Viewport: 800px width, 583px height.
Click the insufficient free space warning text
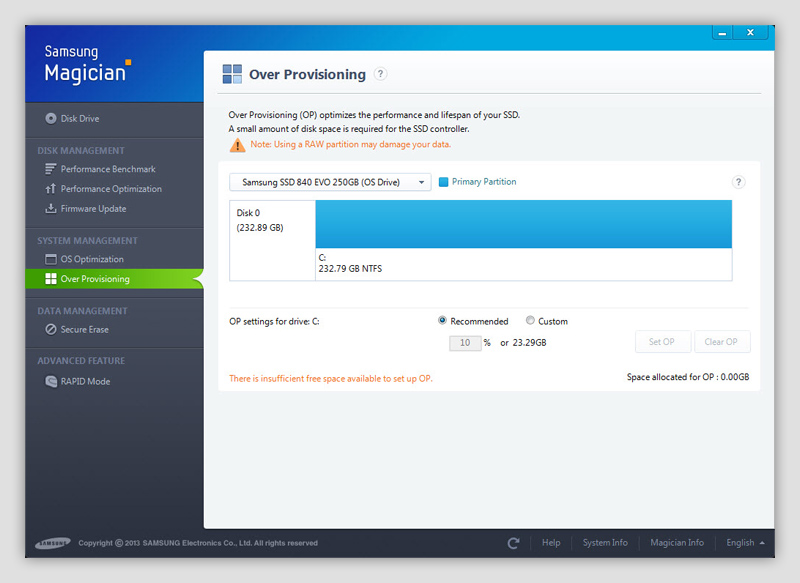[331, 378]
